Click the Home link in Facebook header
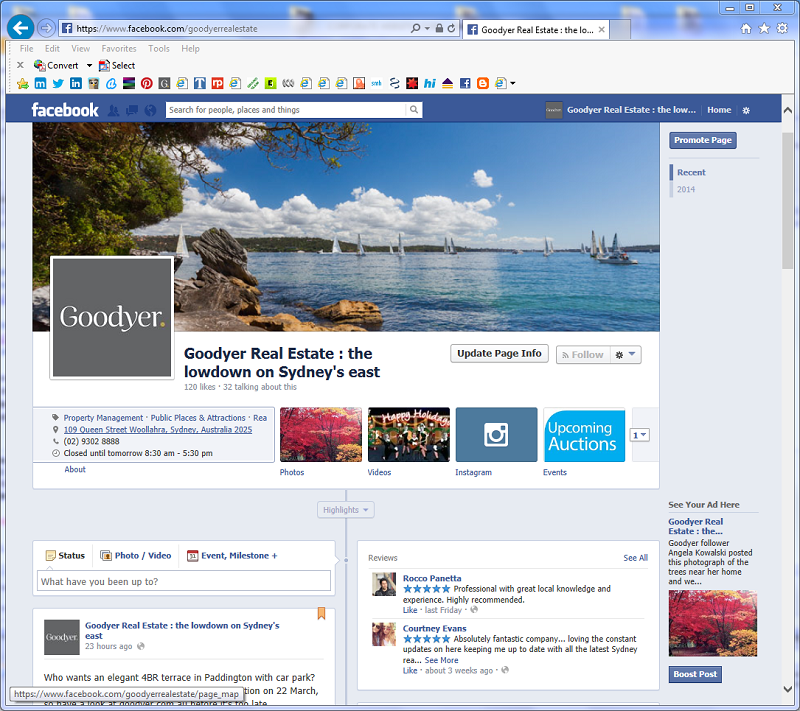 point(719,110)
